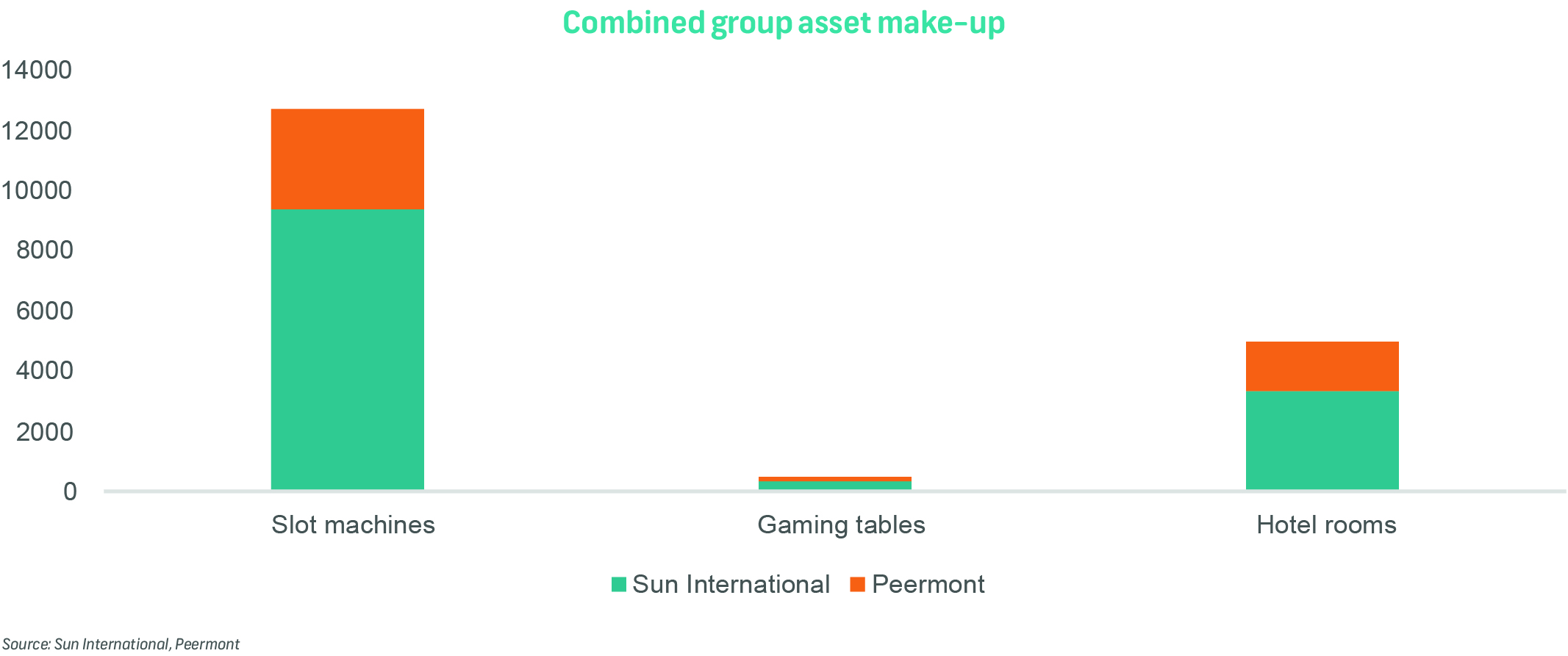Click the 2000 y-axis label
This screenshot has height=656, width=1568.
click(x=45, y=431)
